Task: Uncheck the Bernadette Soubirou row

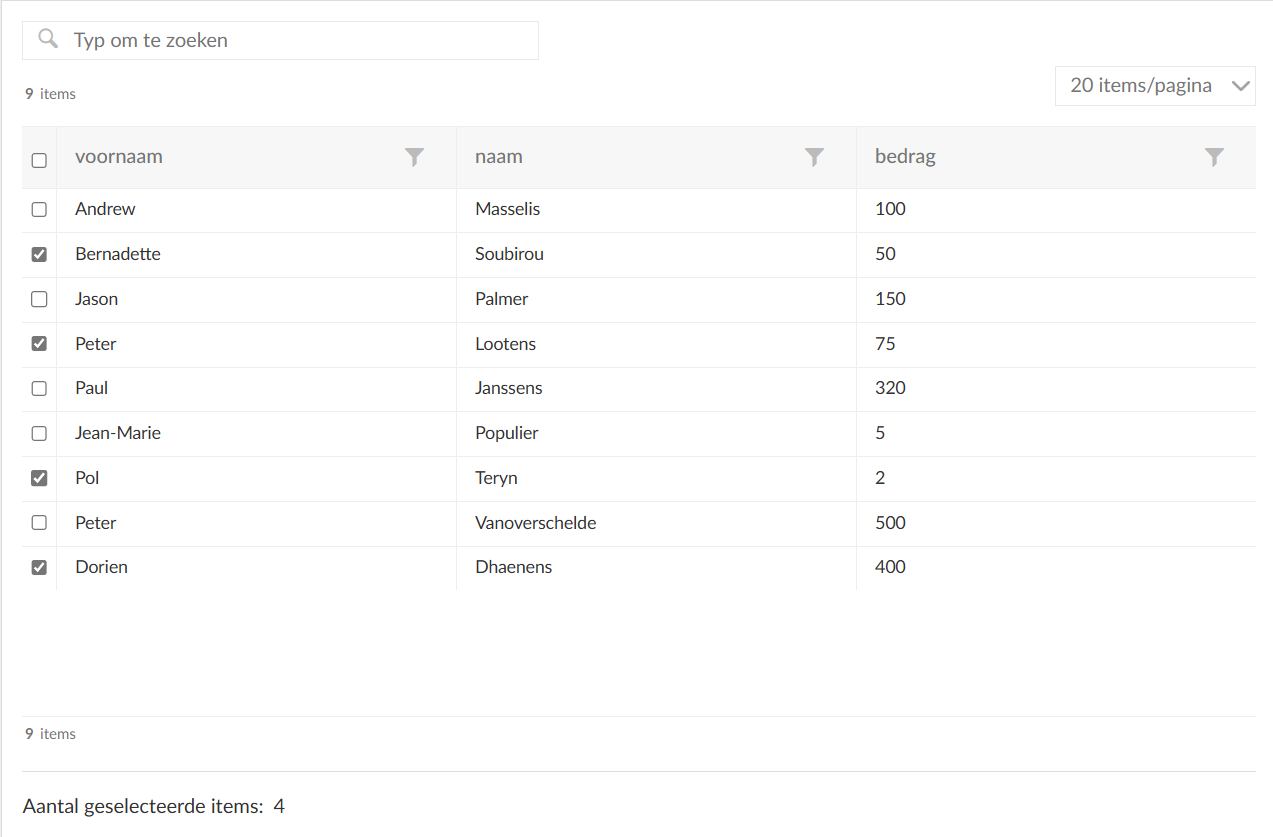Action: [39, 254]
